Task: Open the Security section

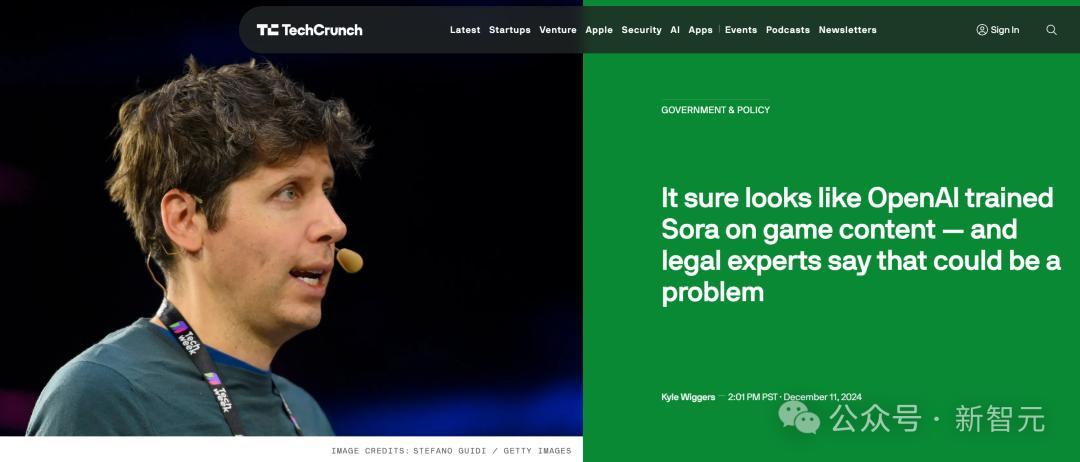Action: 641,30
